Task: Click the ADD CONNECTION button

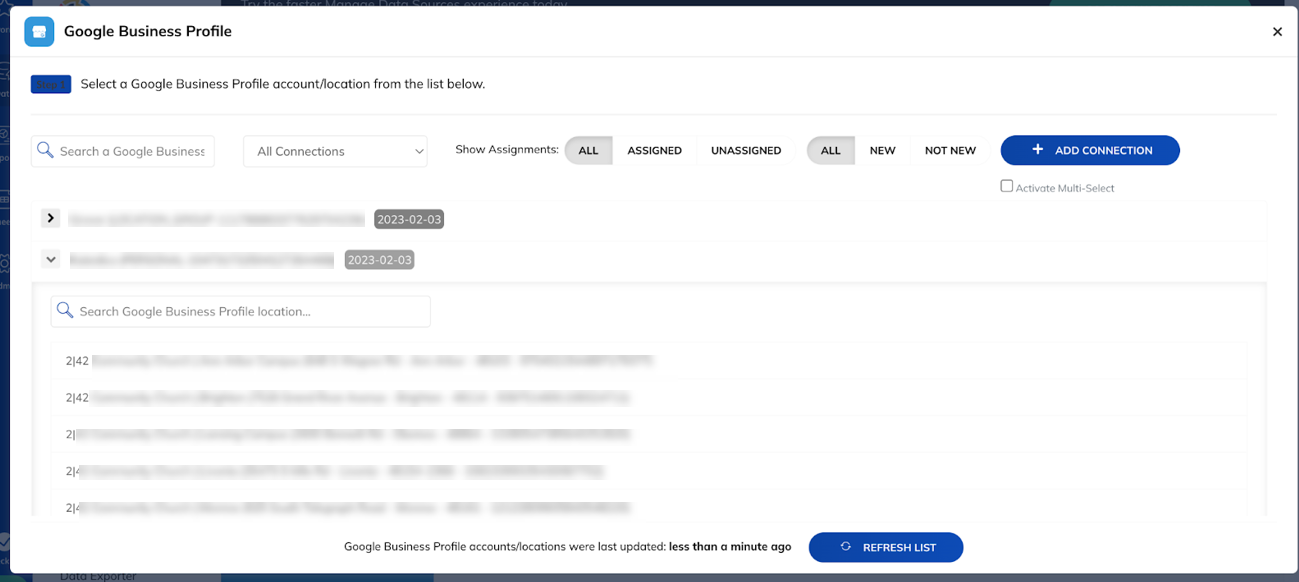Action: coord(1090,150)
